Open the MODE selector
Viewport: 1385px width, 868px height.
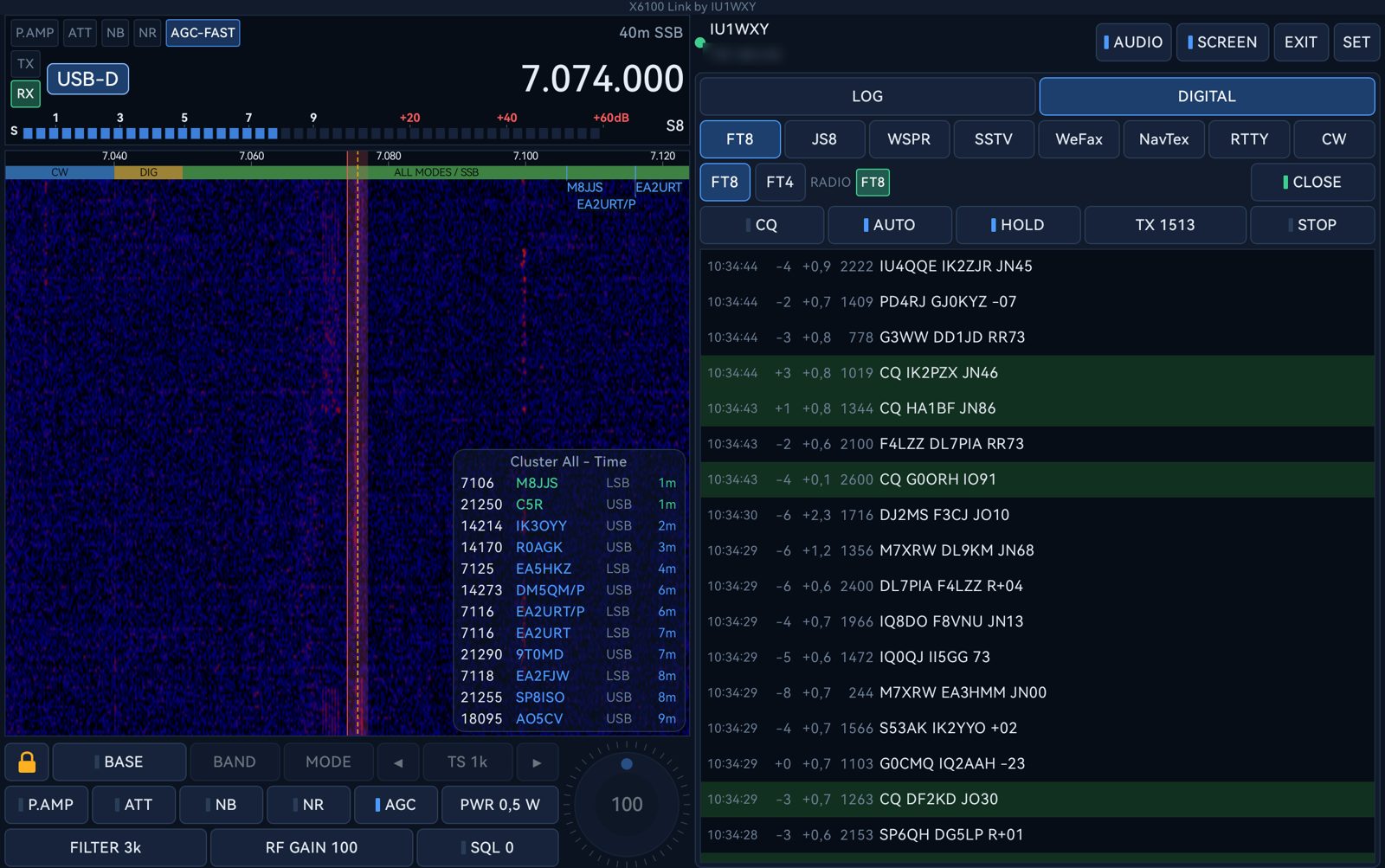[x=328, y=762]
